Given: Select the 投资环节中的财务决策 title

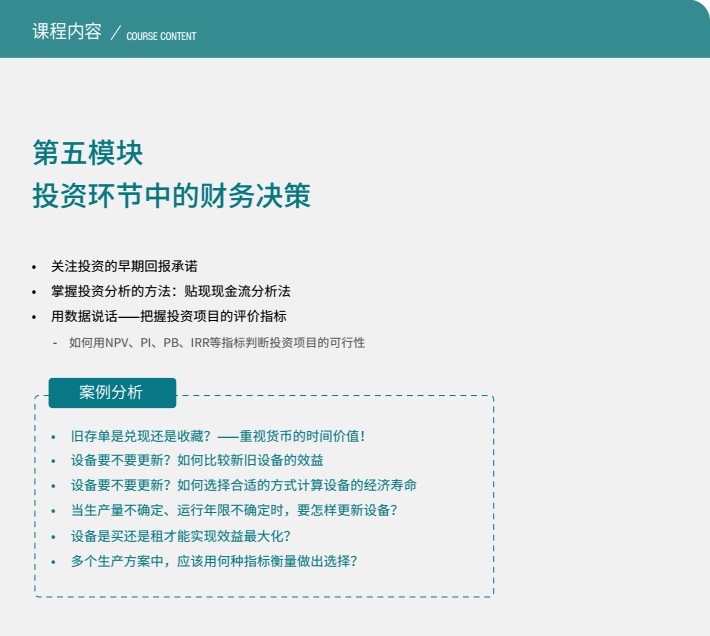Looking at the screenshot, I should click(171, 195).
